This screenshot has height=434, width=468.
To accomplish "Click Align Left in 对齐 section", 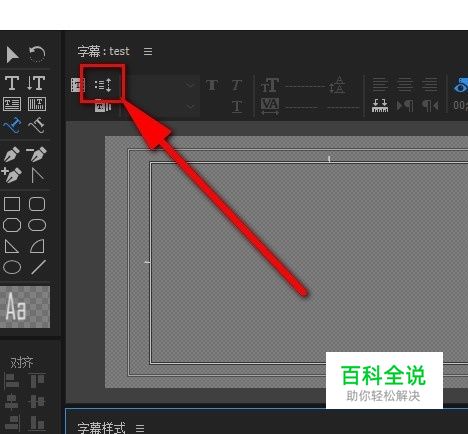I will pos(11,381).
